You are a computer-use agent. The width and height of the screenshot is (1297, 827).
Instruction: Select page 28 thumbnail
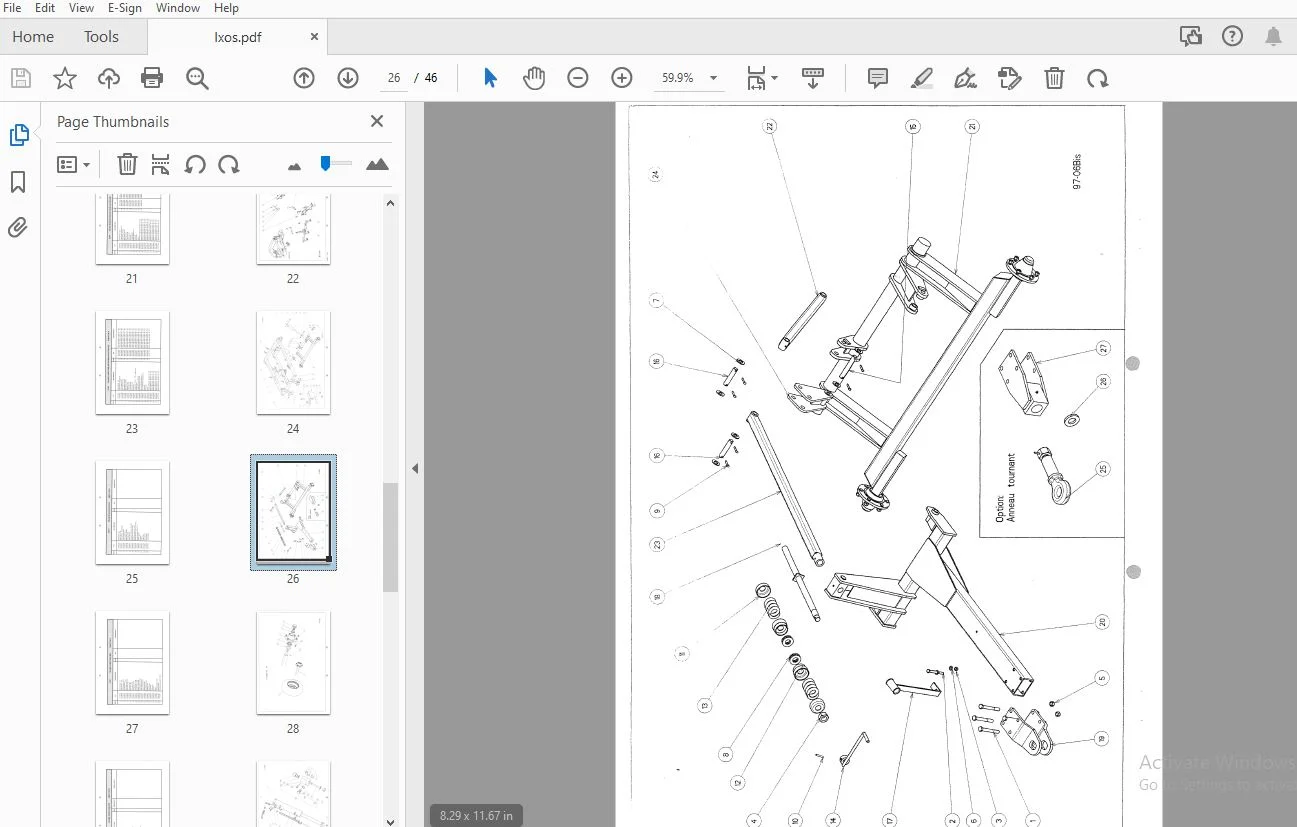tap(293, 662)
